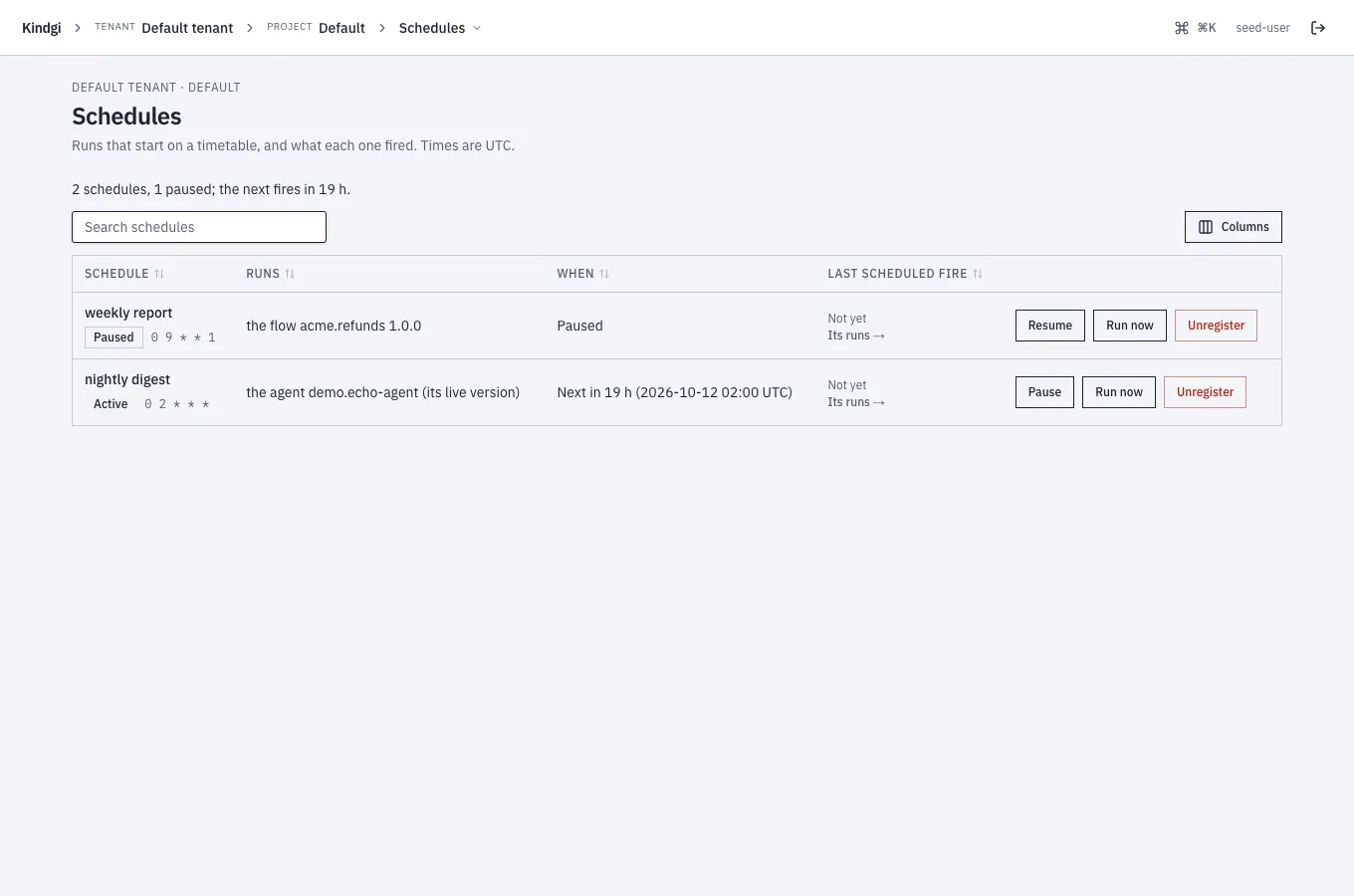
Task: Sort by the When column arrows
Action: click(x=604, y=274)
